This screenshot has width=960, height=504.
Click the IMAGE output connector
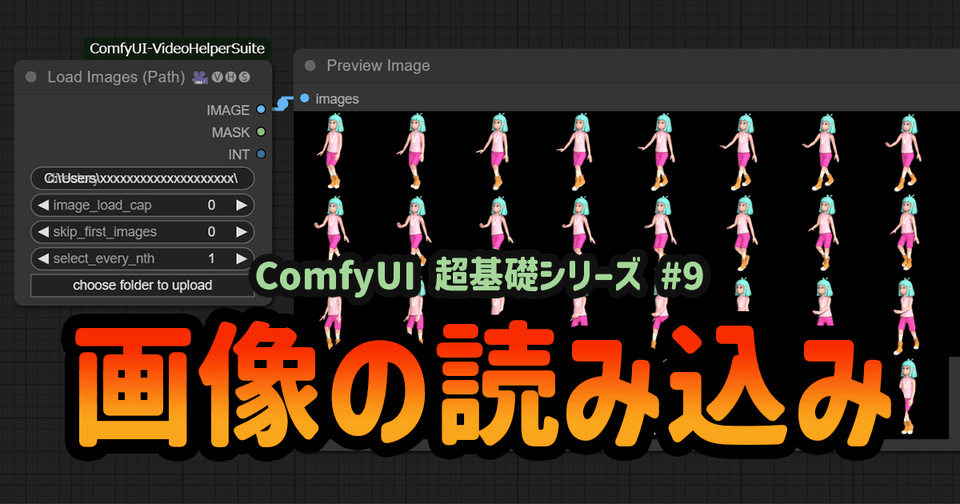tap(261, 110)
